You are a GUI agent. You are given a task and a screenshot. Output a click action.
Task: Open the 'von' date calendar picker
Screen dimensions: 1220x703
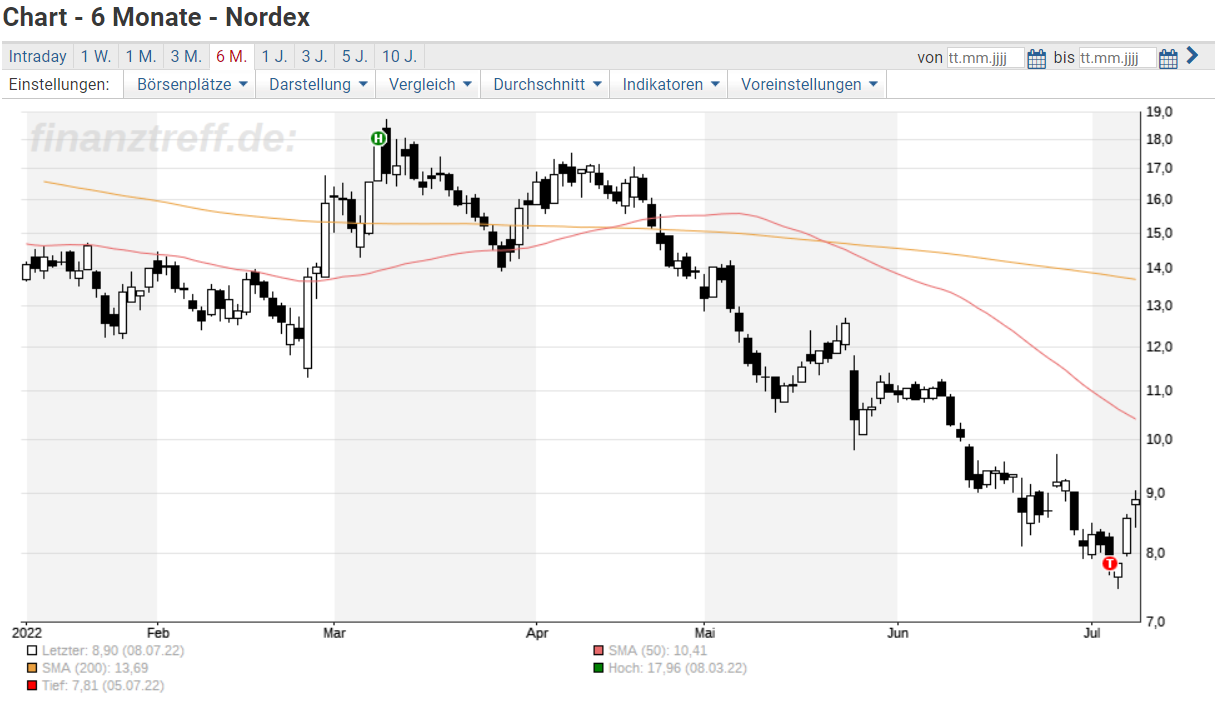(1037, 58)
